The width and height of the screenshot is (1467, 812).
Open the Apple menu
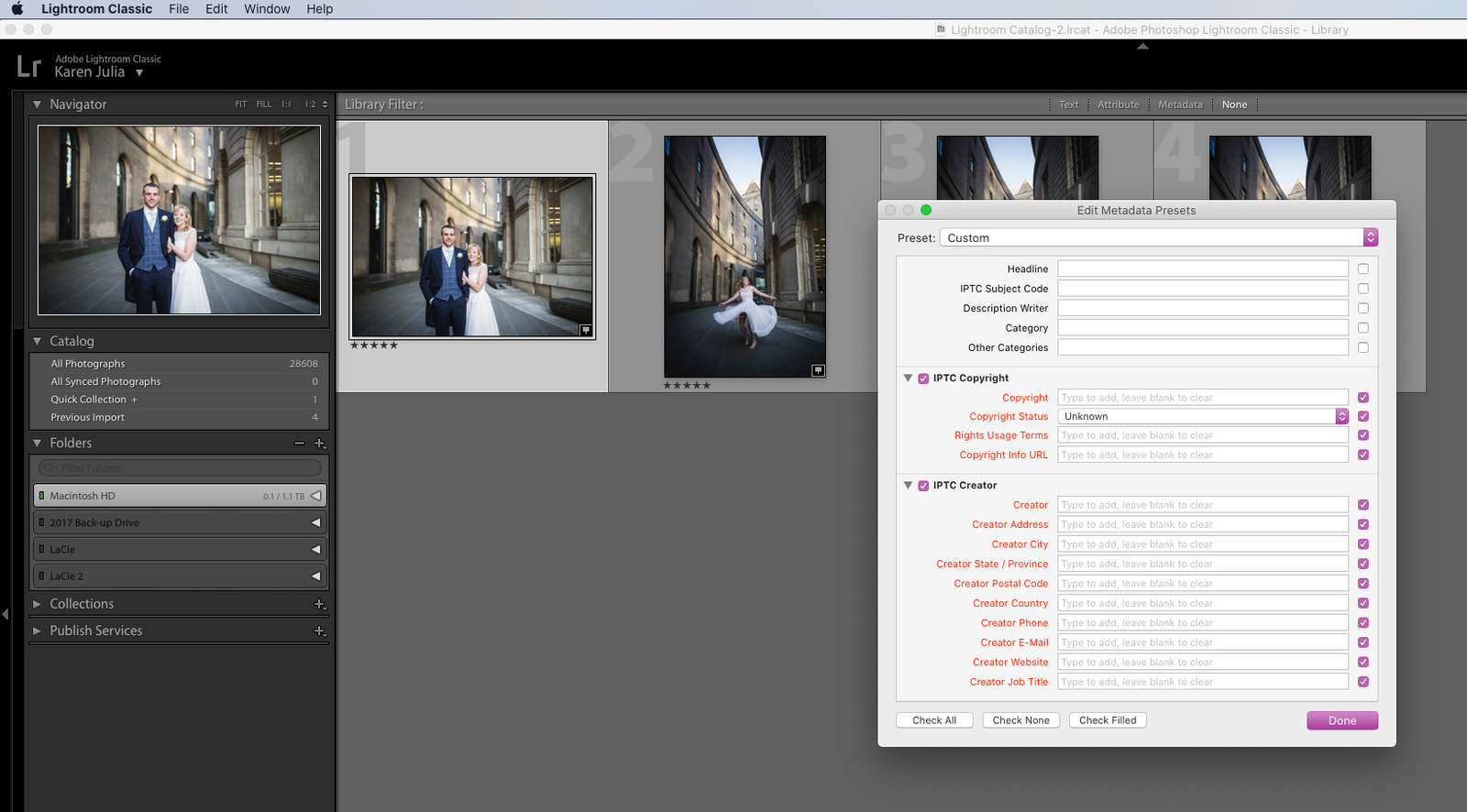pyautogui.click(x=17, y=9)
